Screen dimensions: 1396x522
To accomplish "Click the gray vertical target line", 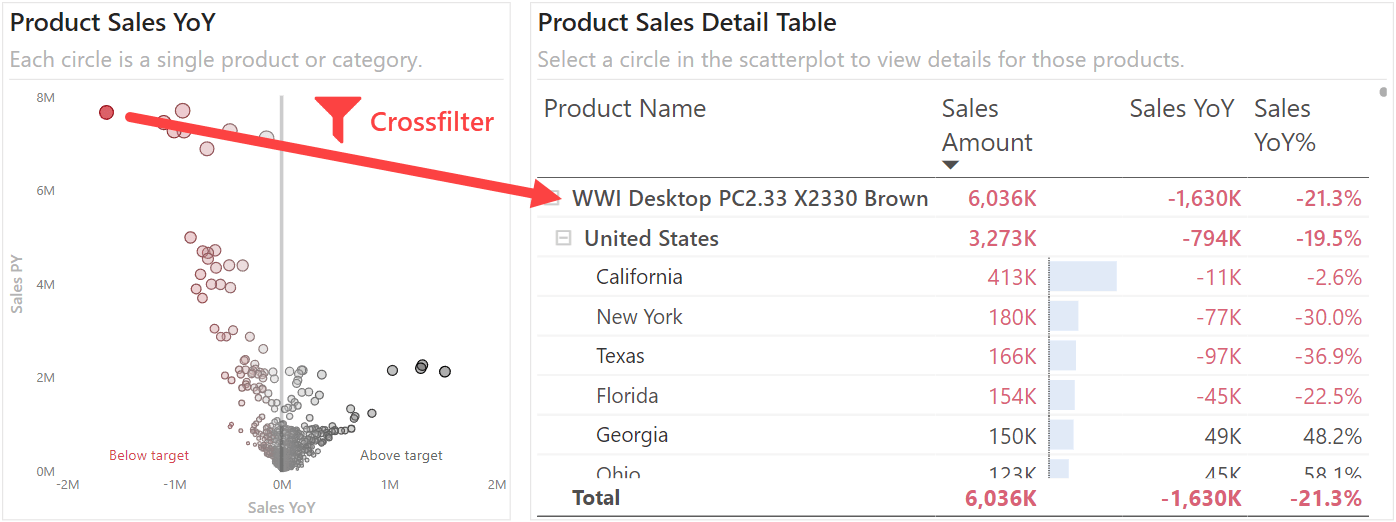I will (x=281, y=280).
